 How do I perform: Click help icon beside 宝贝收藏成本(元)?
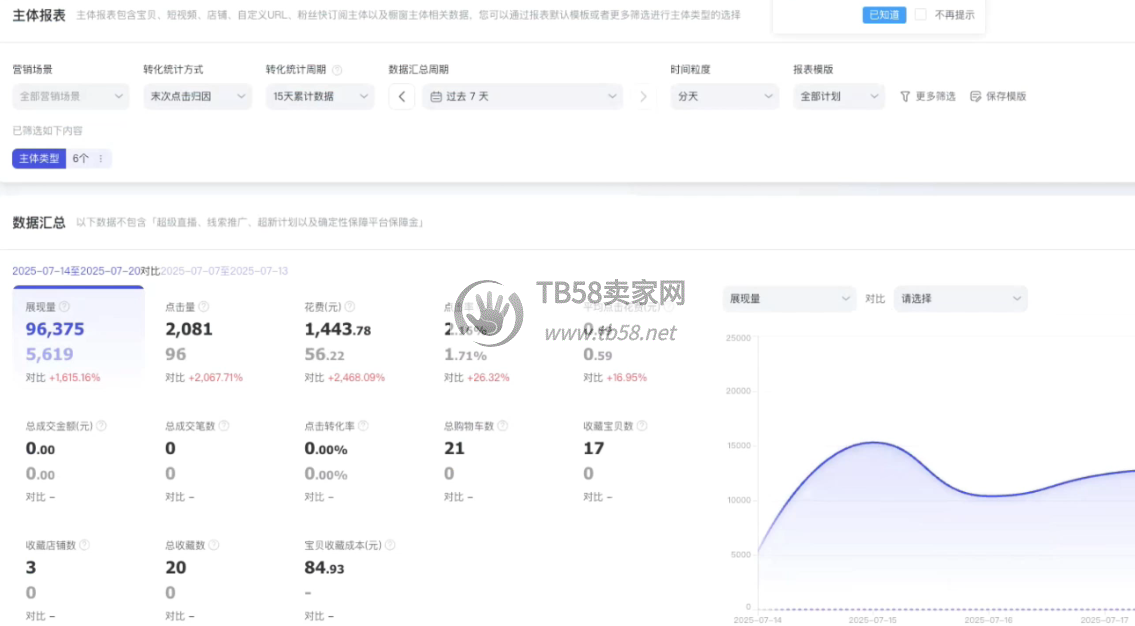point(390,546)
